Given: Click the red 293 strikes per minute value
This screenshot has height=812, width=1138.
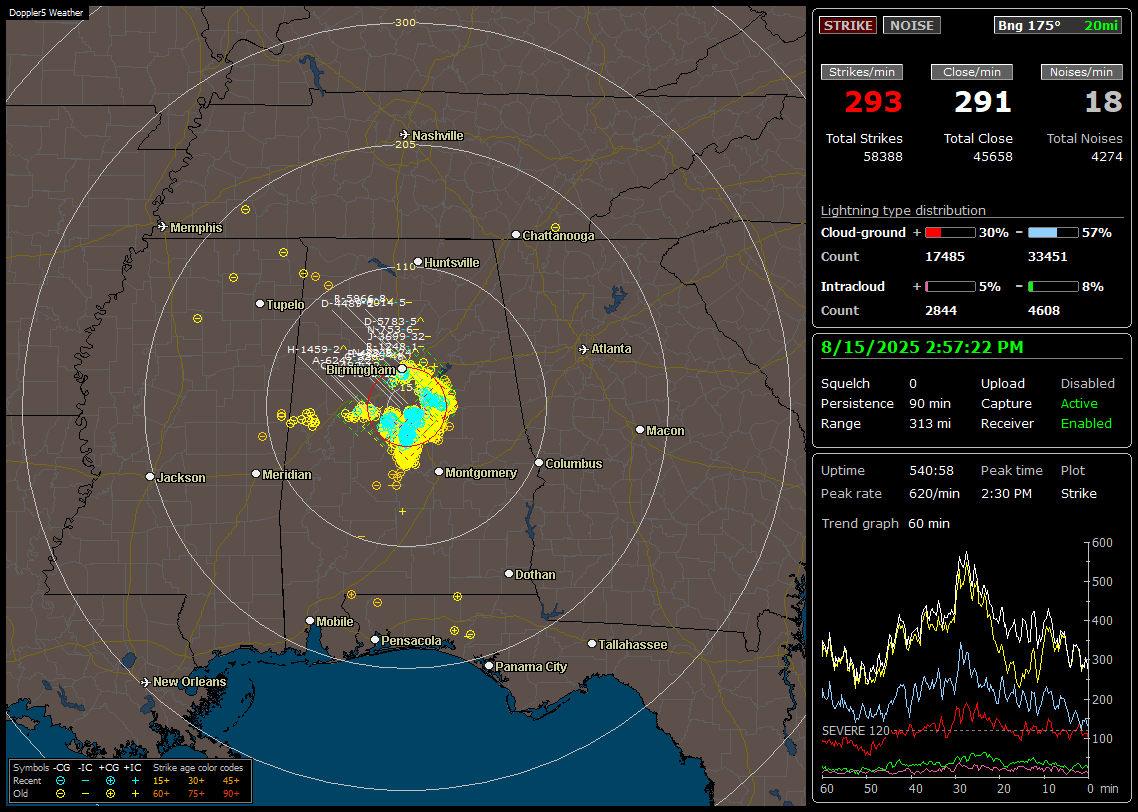Looking at the screenshot, I should (x=873, y=102).
